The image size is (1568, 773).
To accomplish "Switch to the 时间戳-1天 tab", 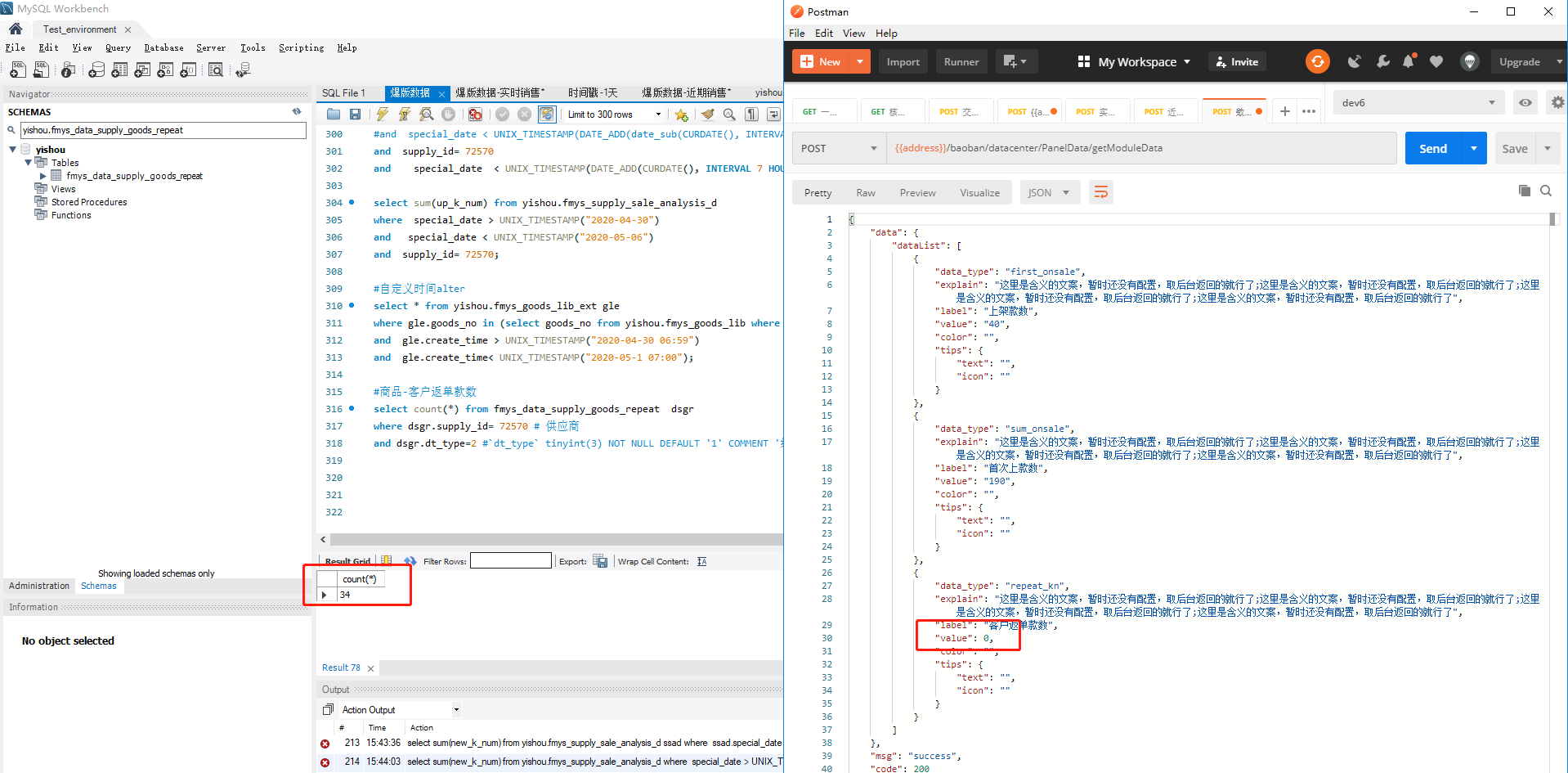I will point(593,92).
